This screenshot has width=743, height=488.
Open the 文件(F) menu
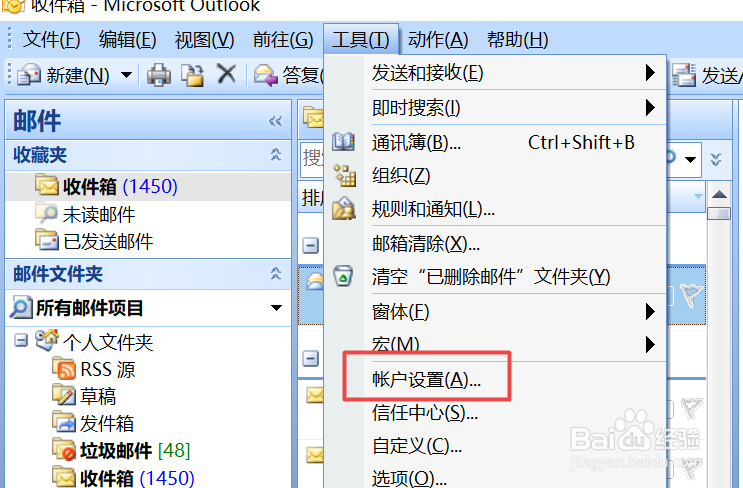[51, 39]
